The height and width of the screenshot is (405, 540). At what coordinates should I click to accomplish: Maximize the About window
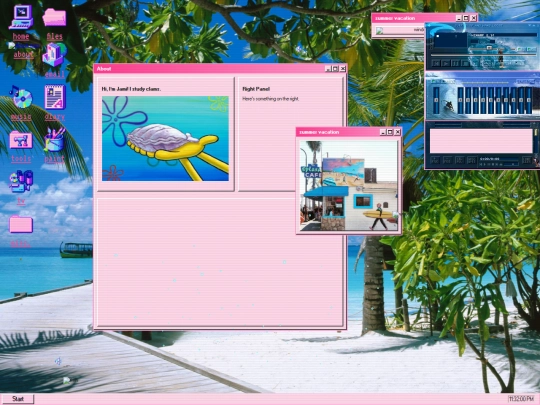click(x=335, y=69)
